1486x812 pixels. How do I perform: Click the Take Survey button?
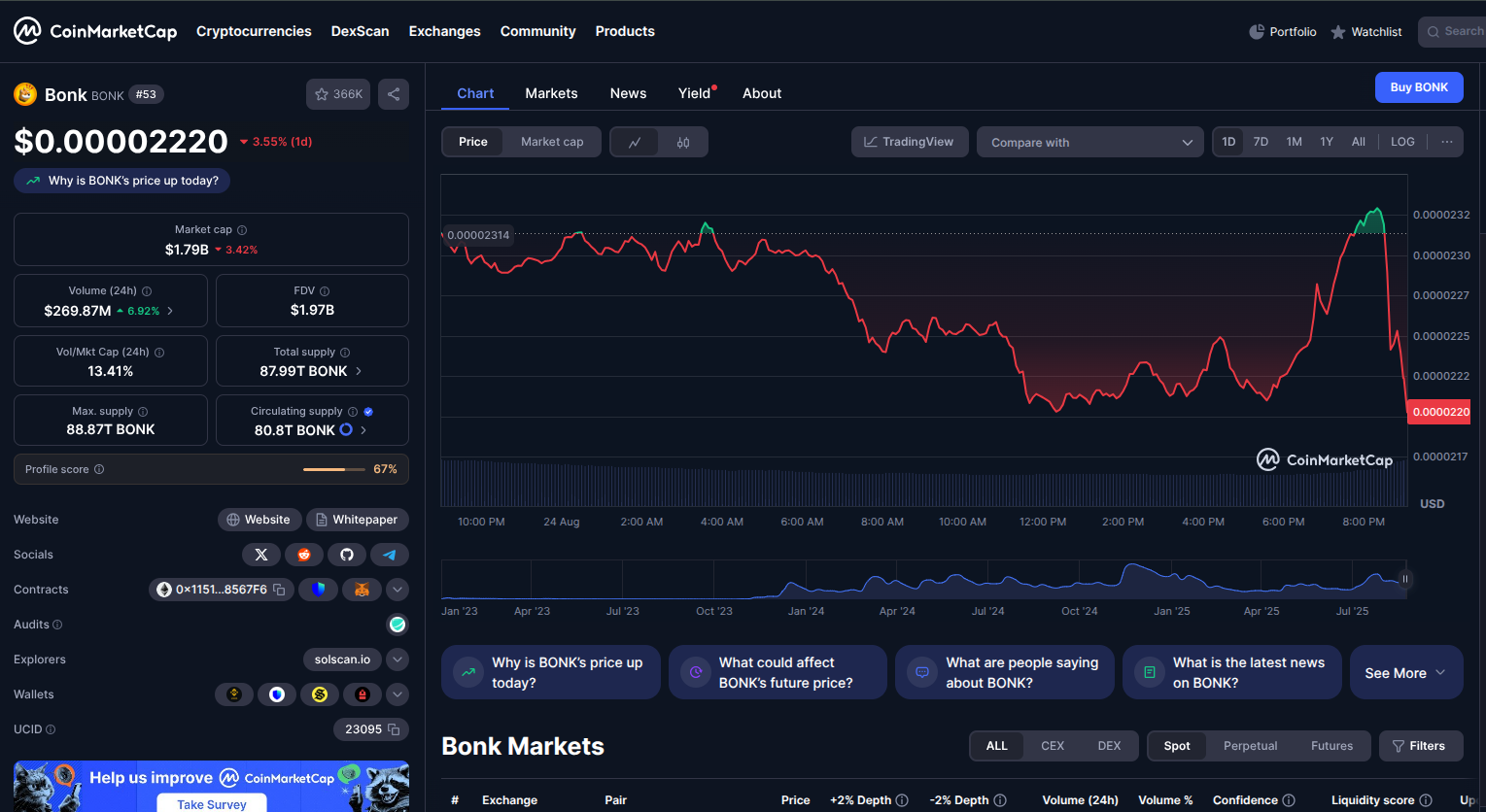pyautogui.click(x=212, y=804)
